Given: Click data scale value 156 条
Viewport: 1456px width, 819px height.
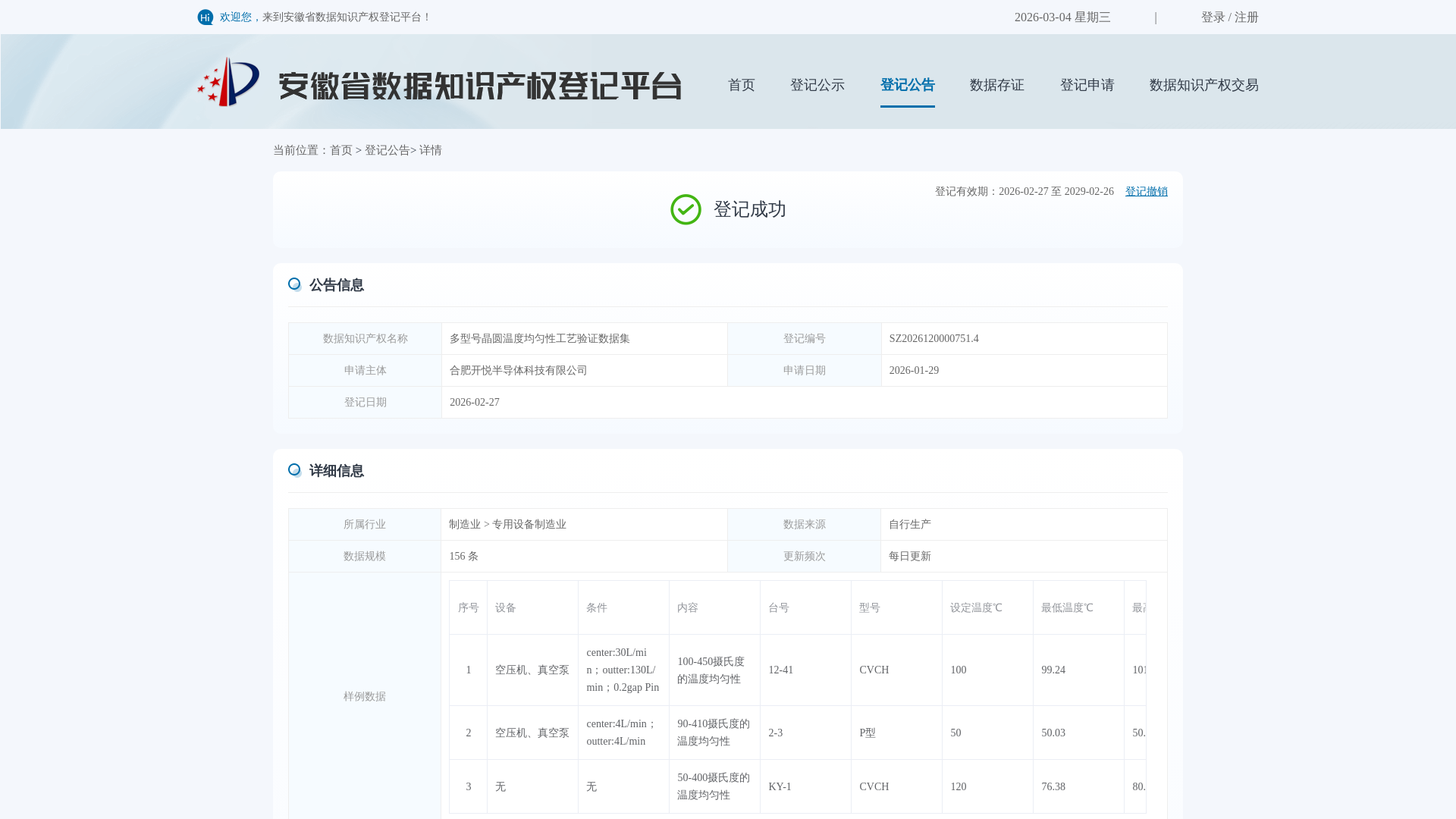Looking at the screenshot, I should [x=463, y=557].
